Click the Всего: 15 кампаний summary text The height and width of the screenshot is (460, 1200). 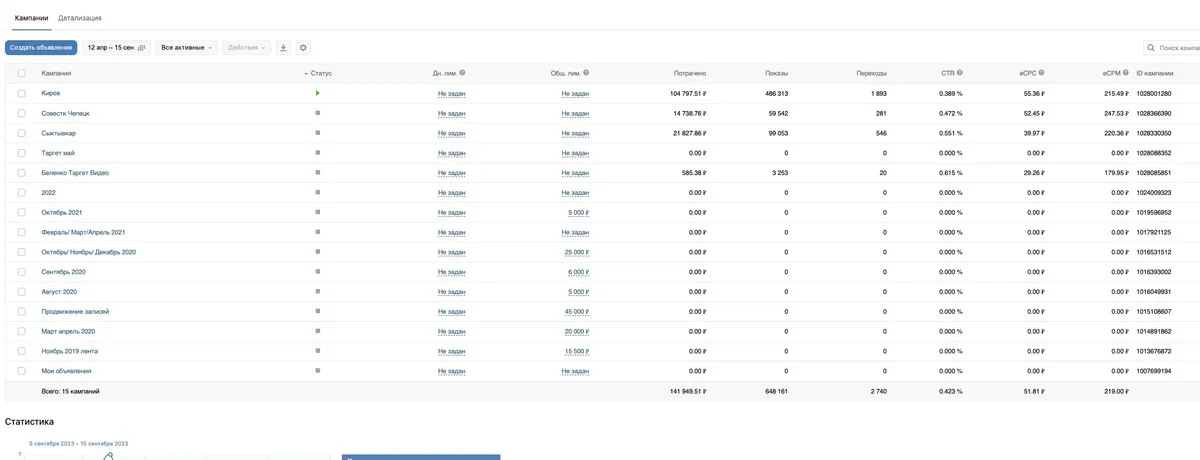pyautogui.click(x=70, y=391)
